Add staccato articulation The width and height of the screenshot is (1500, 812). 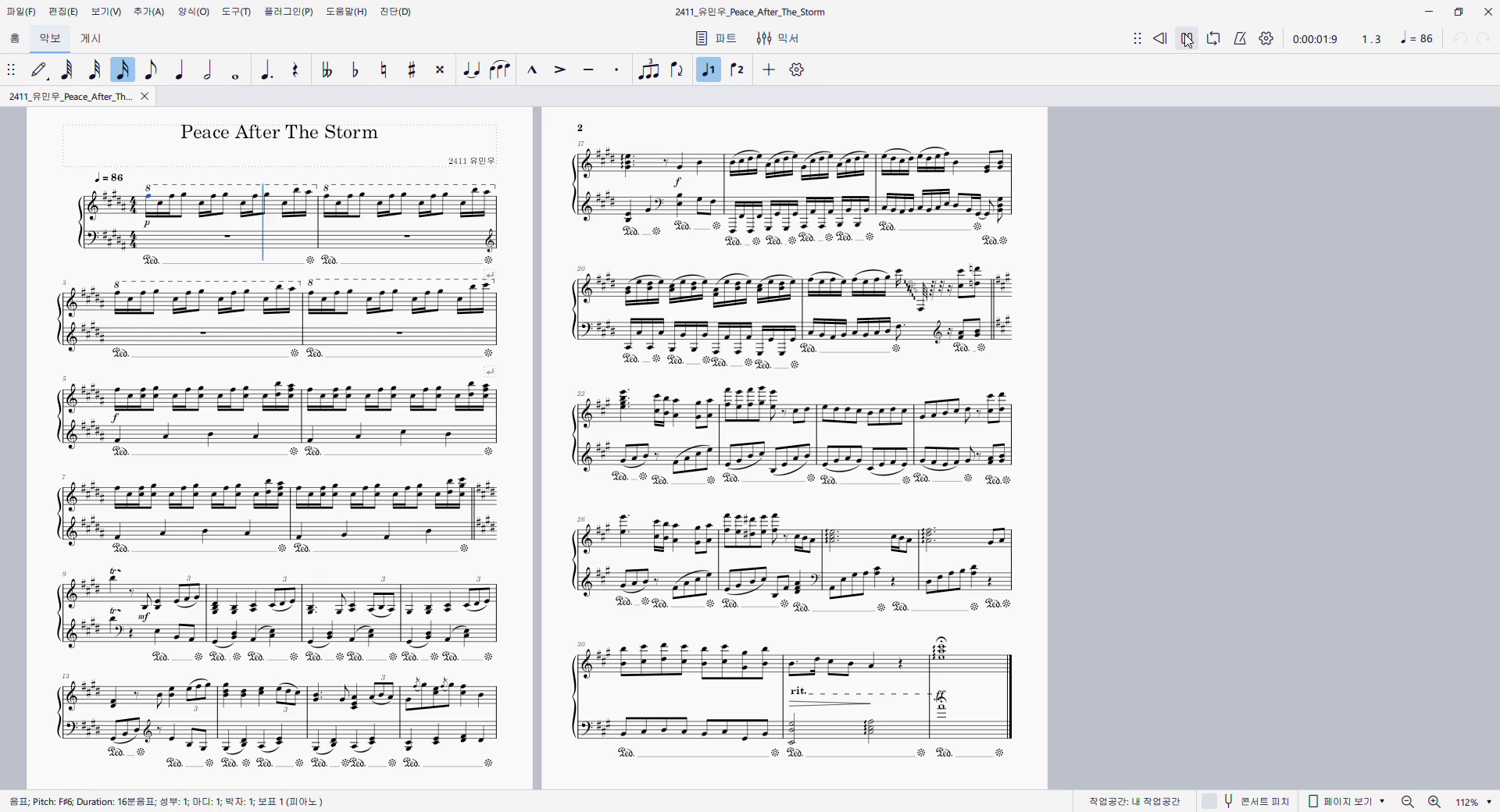tap(616, 70)
